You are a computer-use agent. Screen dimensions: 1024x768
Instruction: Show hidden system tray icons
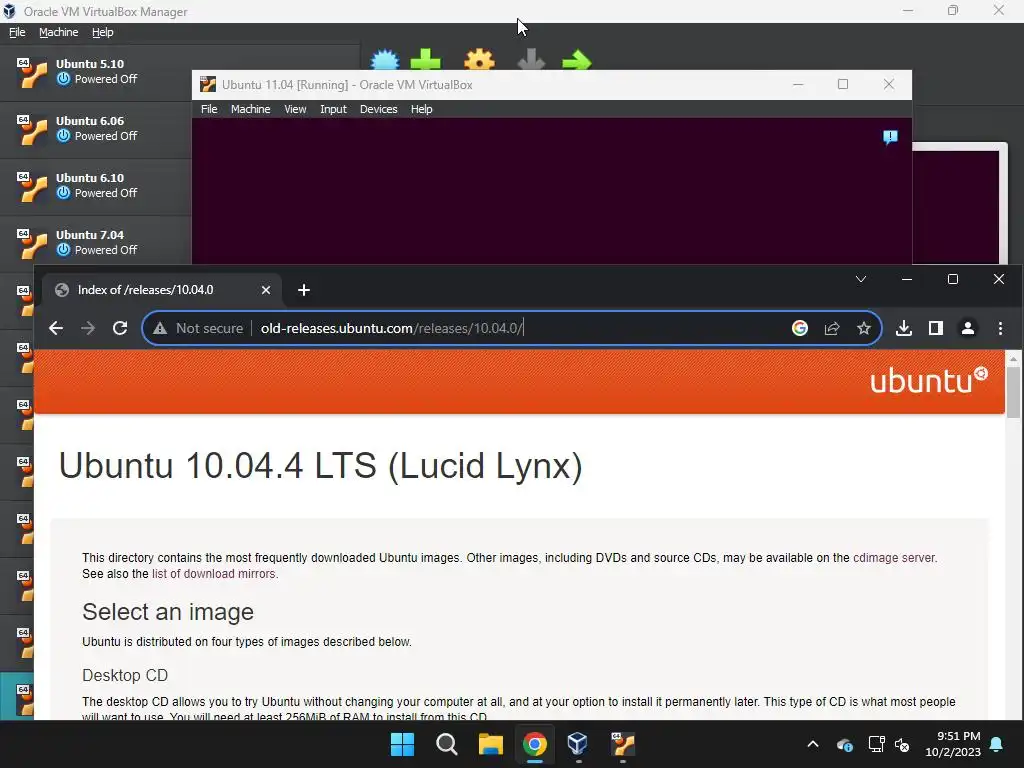[813, 744]
